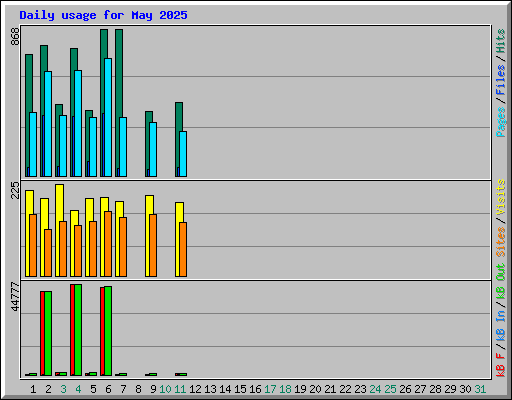Select day 2 label on the x-axis
This screenshot has height=400, width=512.
[48, 389]
